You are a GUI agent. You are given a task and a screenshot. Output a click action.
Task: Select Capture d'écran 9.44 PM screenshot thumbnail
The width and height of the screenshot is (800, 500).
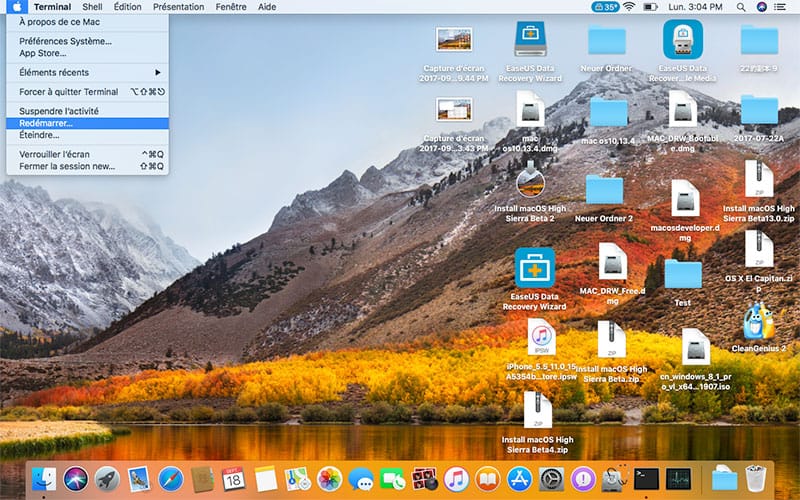pos(454,39)
